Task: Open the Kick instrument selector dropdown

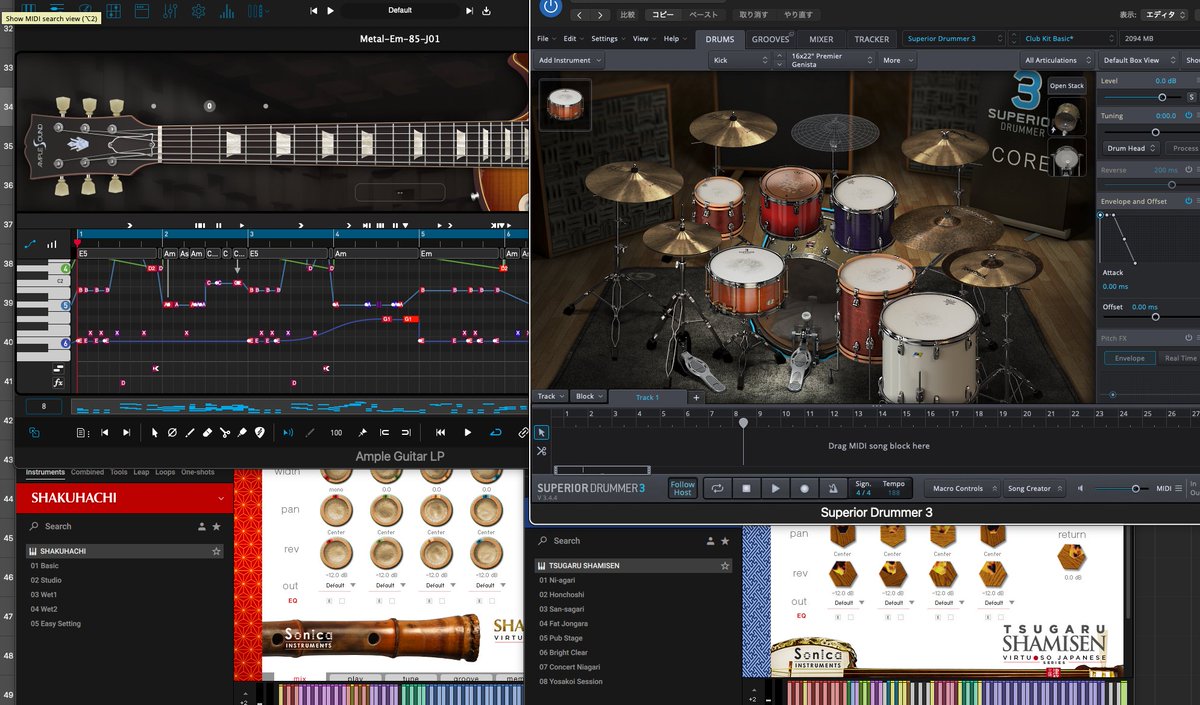Action: [741, 60]
